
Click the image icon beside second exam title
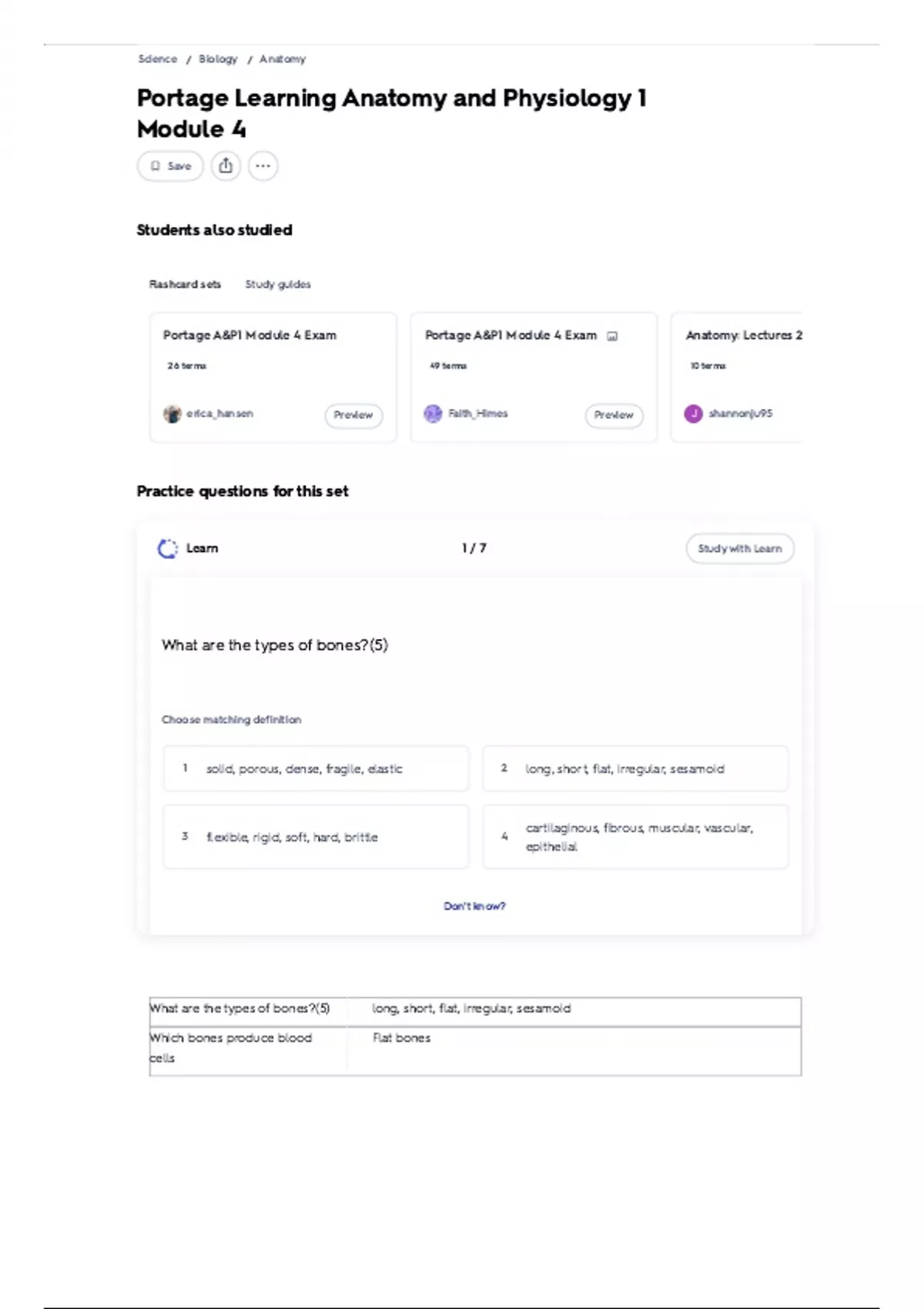tap(612, 336)
